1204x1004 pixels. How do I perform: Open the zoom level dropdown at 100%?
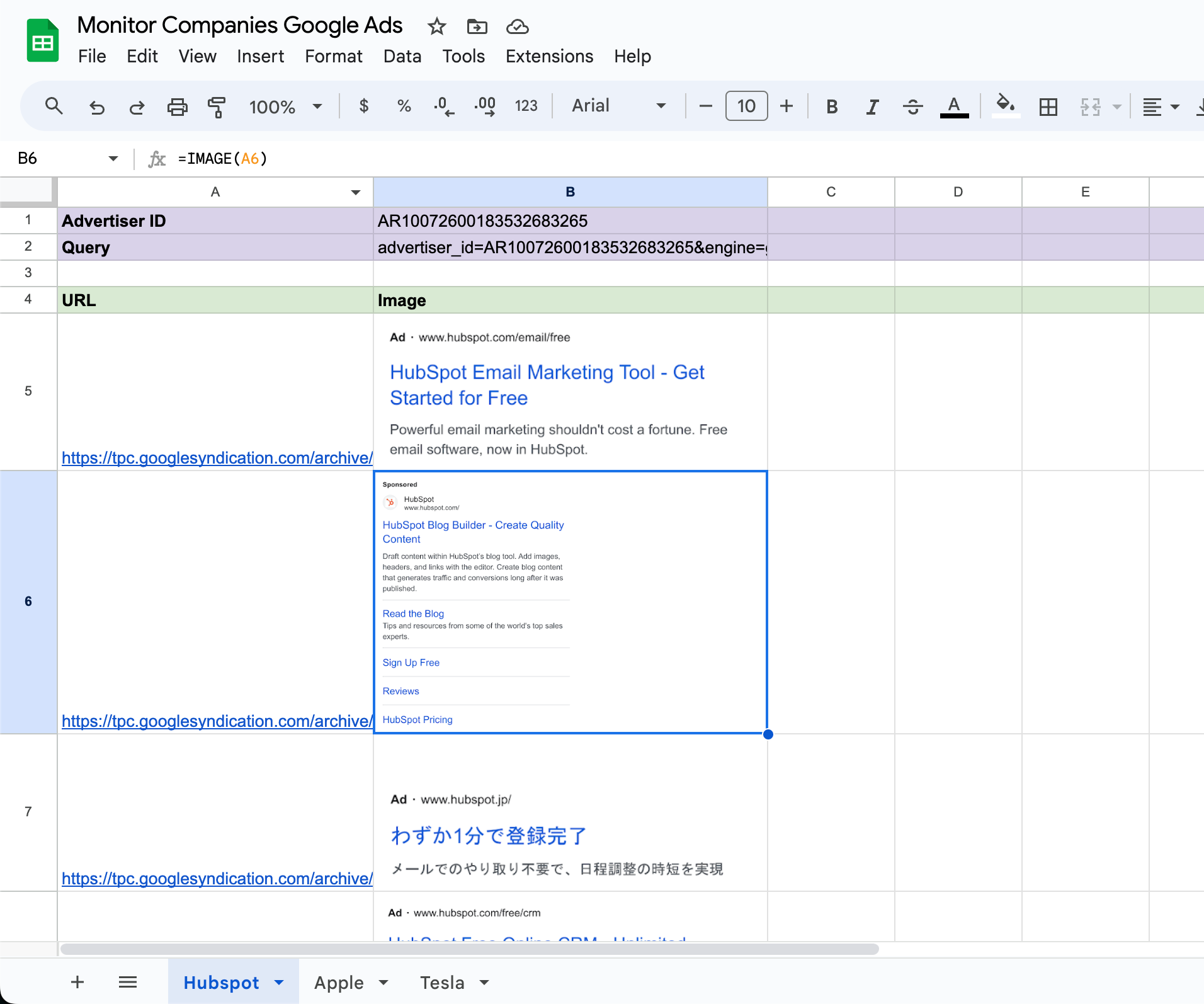(x=285, y=106)
